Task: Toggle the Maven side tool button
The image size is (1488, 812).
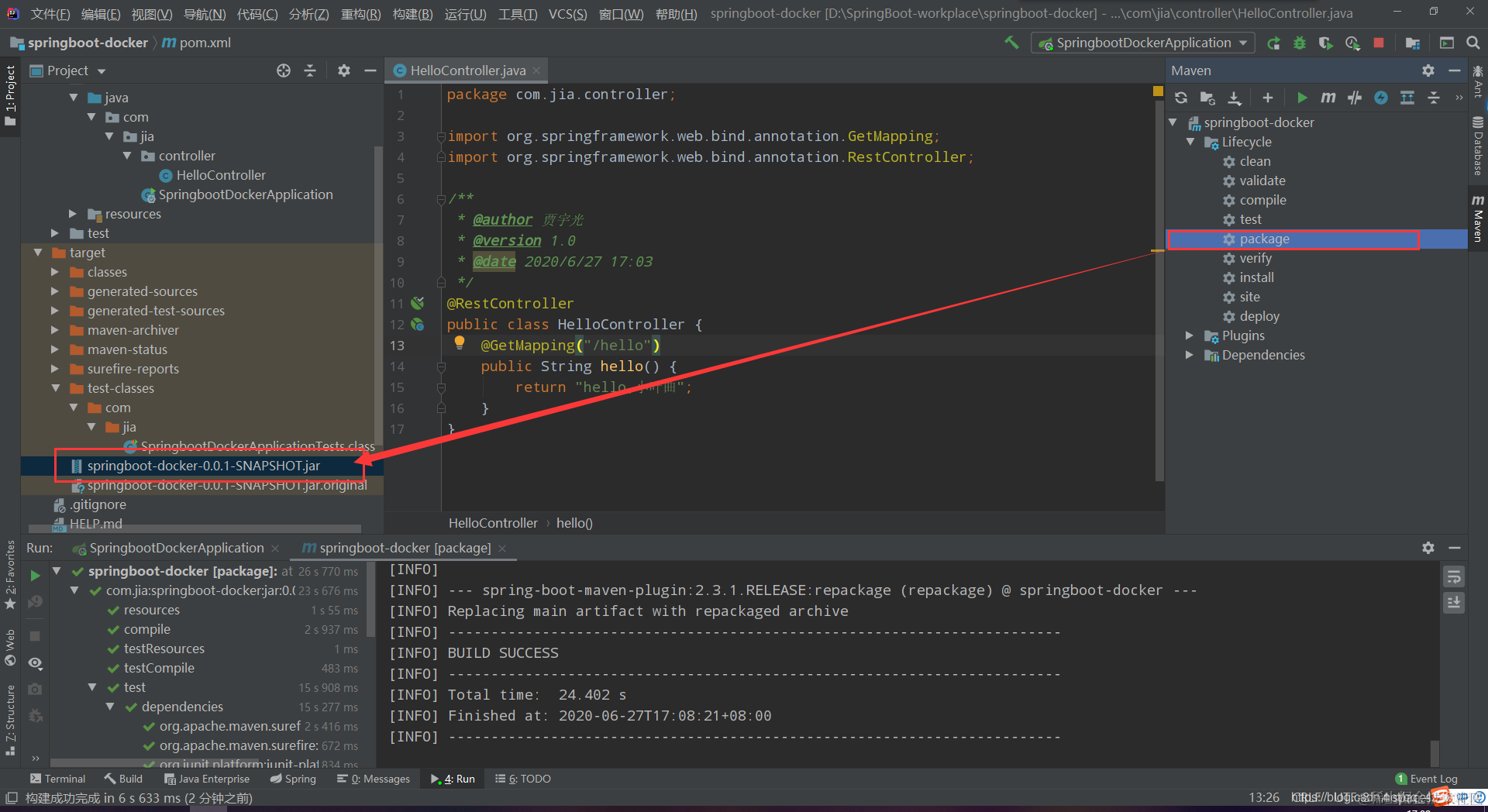Action: (1478, 218)
